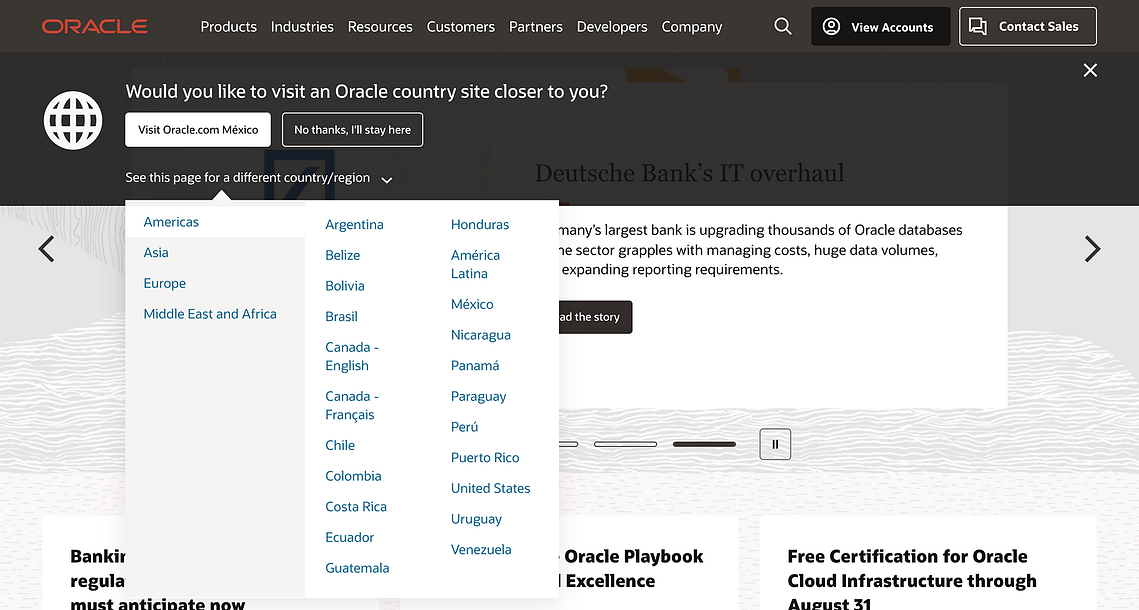Choose Ecuador country link
This screenshot has height=610, width=1139.
tap(349, 537)
